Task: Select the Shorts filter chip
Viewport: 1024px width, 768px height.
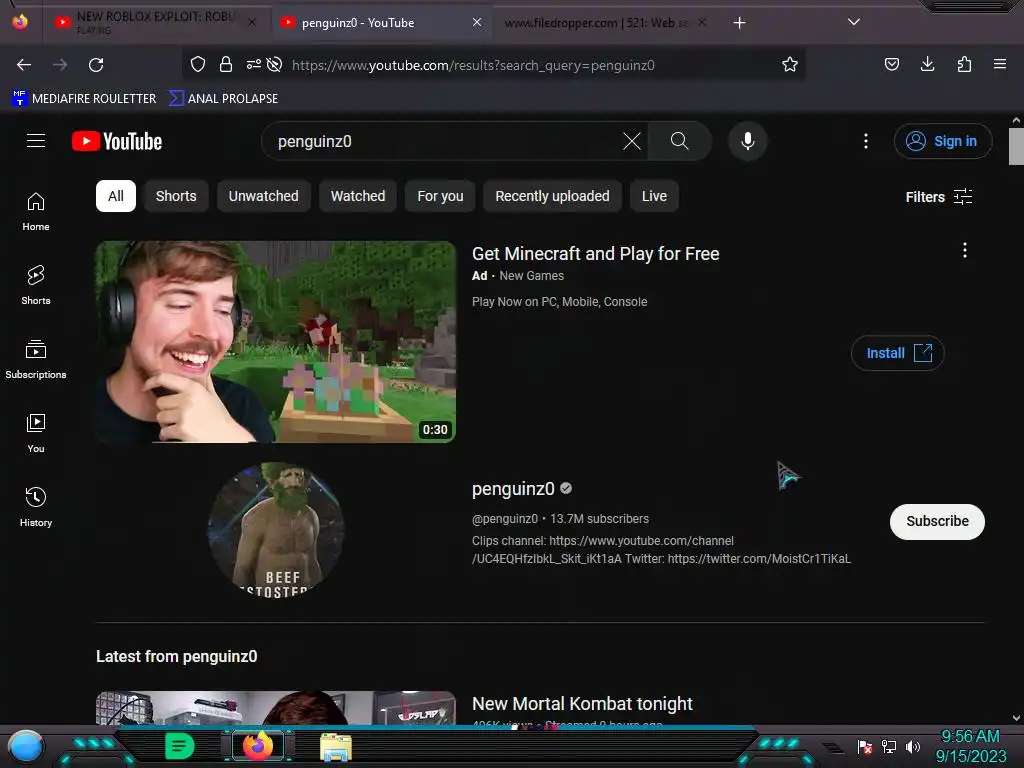Action: pos(176,196)
